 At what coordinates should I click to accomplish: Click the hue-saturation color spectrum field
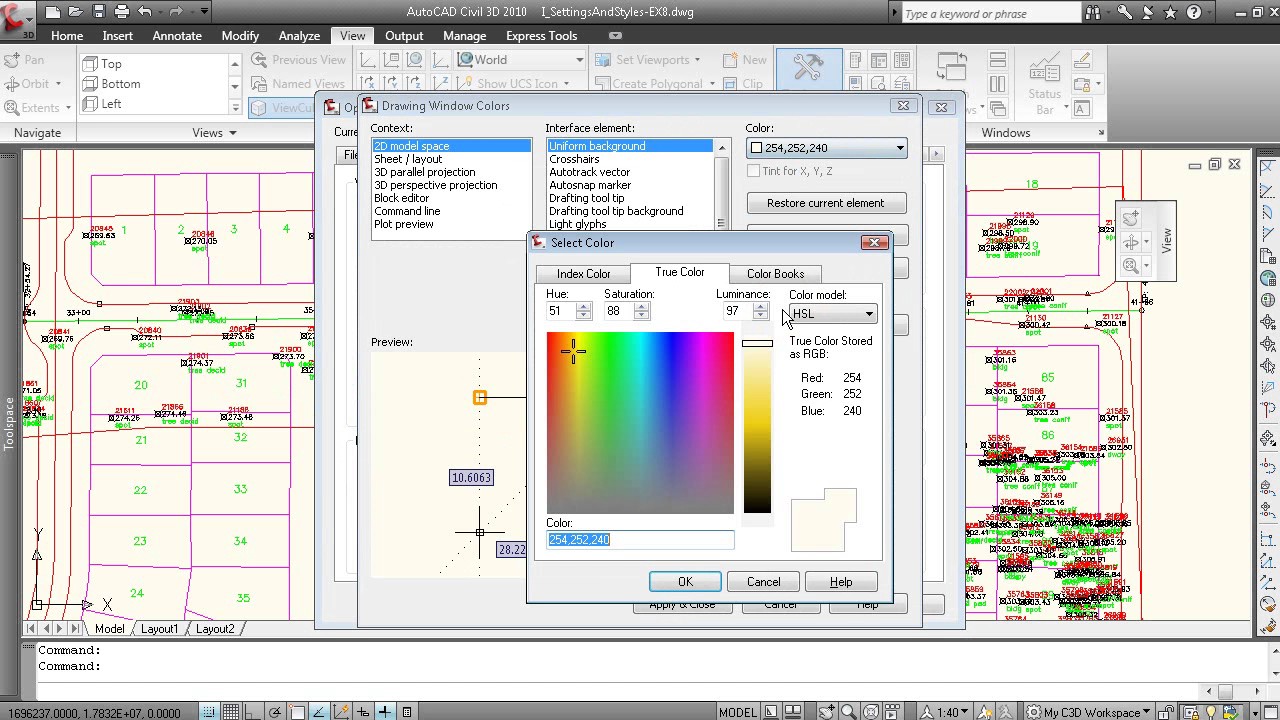click(640, 424)
